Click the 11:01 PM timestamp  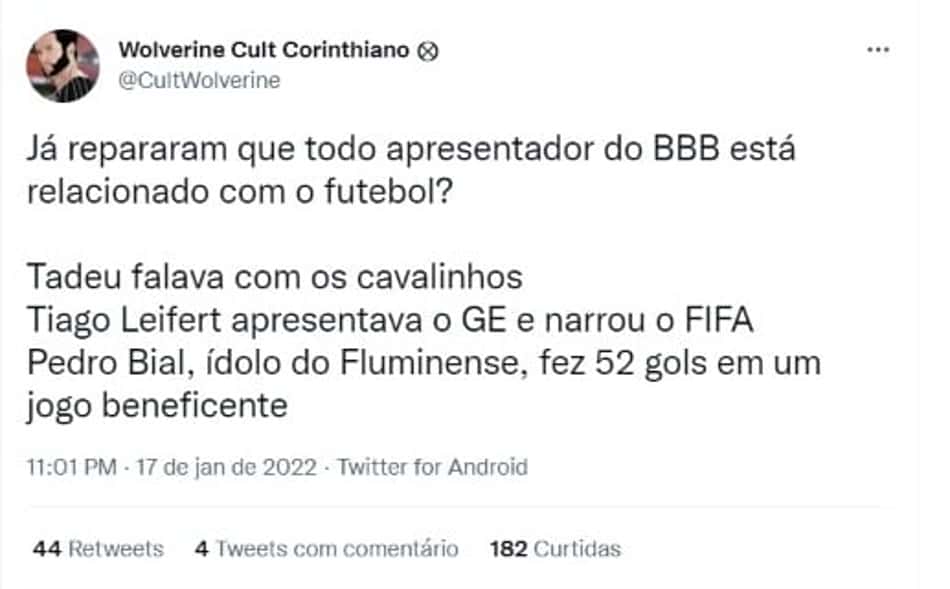click(x=71, y=467)
